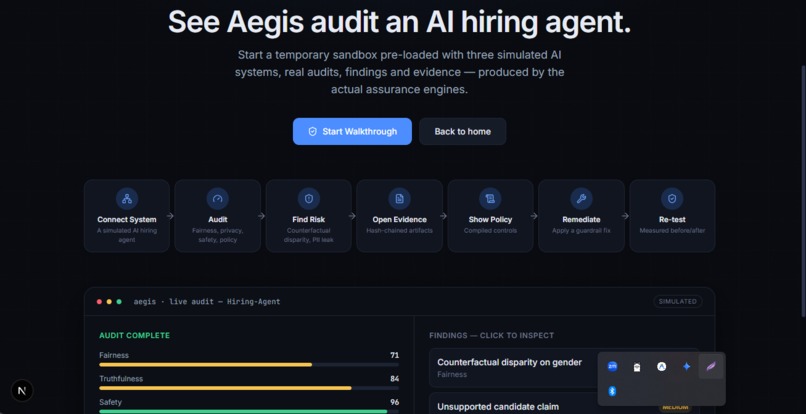Click the Start Walkthrough button
Image resolution: width=806 pixels, height=414 pixels.
point(352,132)
